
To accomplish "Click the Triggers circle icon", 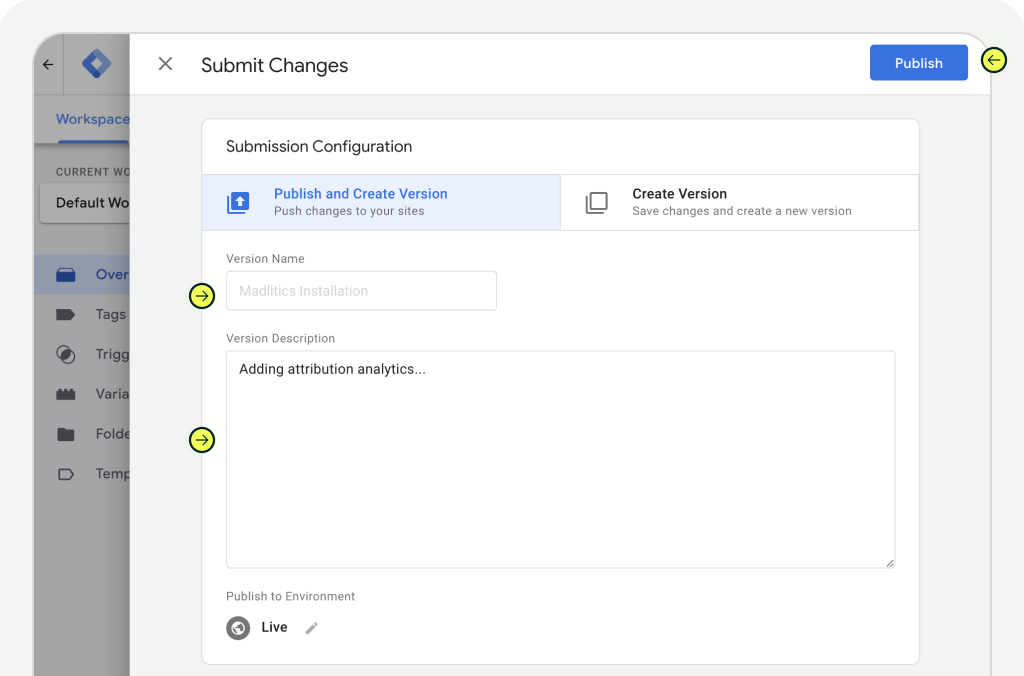I will point(66,355).
